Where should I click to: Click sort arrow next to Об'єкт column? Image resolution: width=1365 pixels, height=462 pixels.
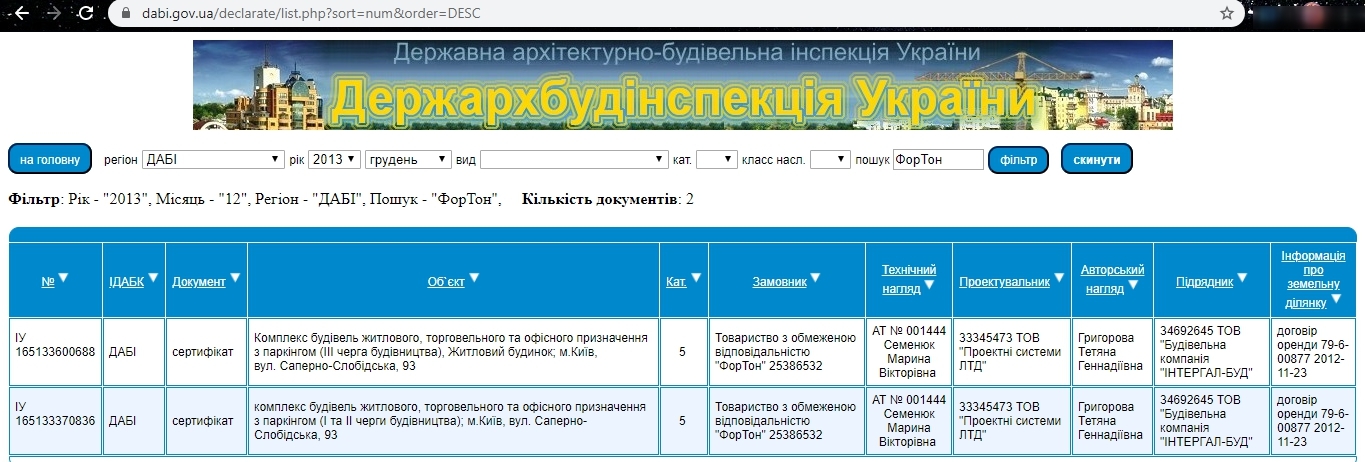tap(474, 278)
